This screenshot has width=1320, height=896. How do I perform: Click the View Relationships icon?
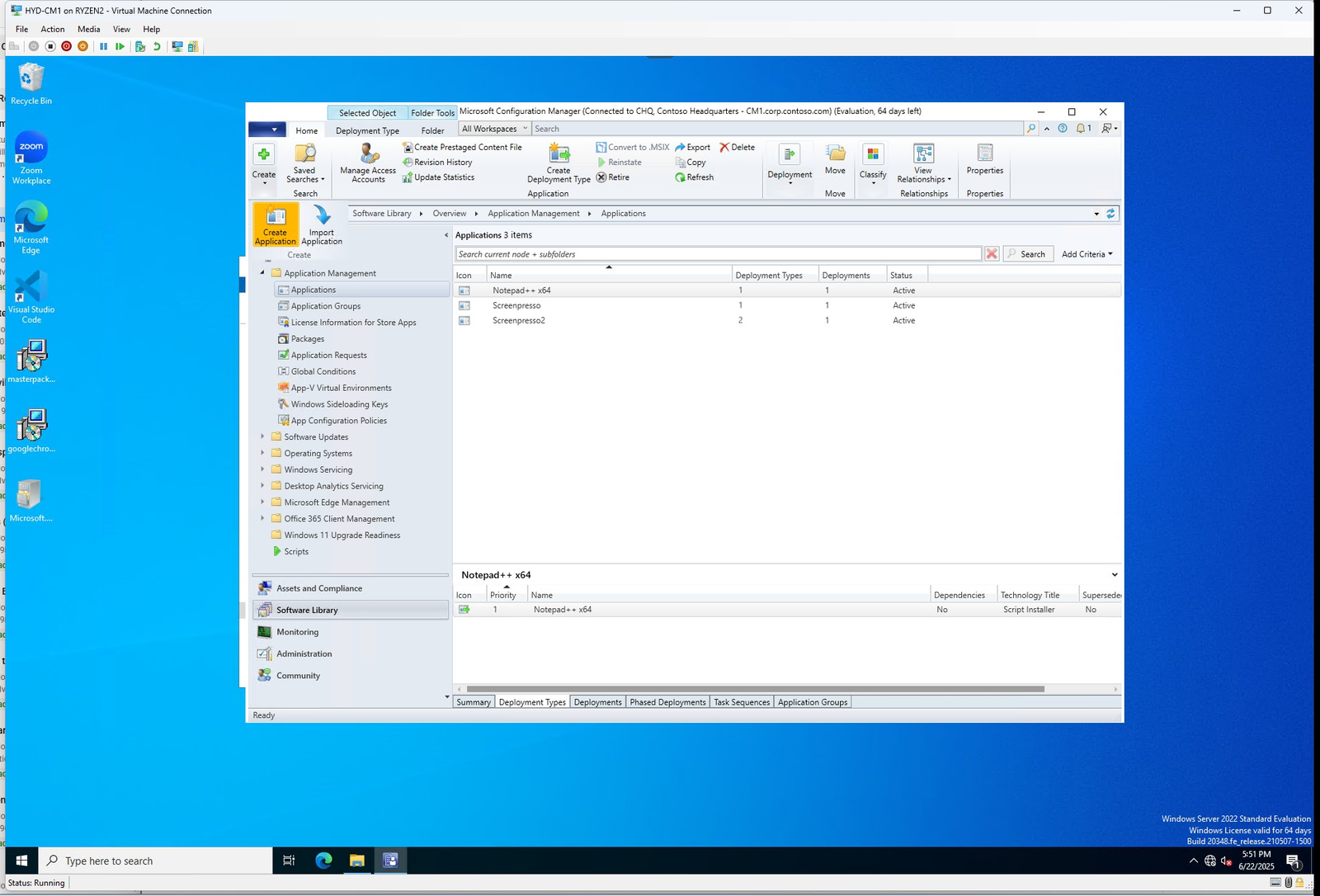click(922, 163)
